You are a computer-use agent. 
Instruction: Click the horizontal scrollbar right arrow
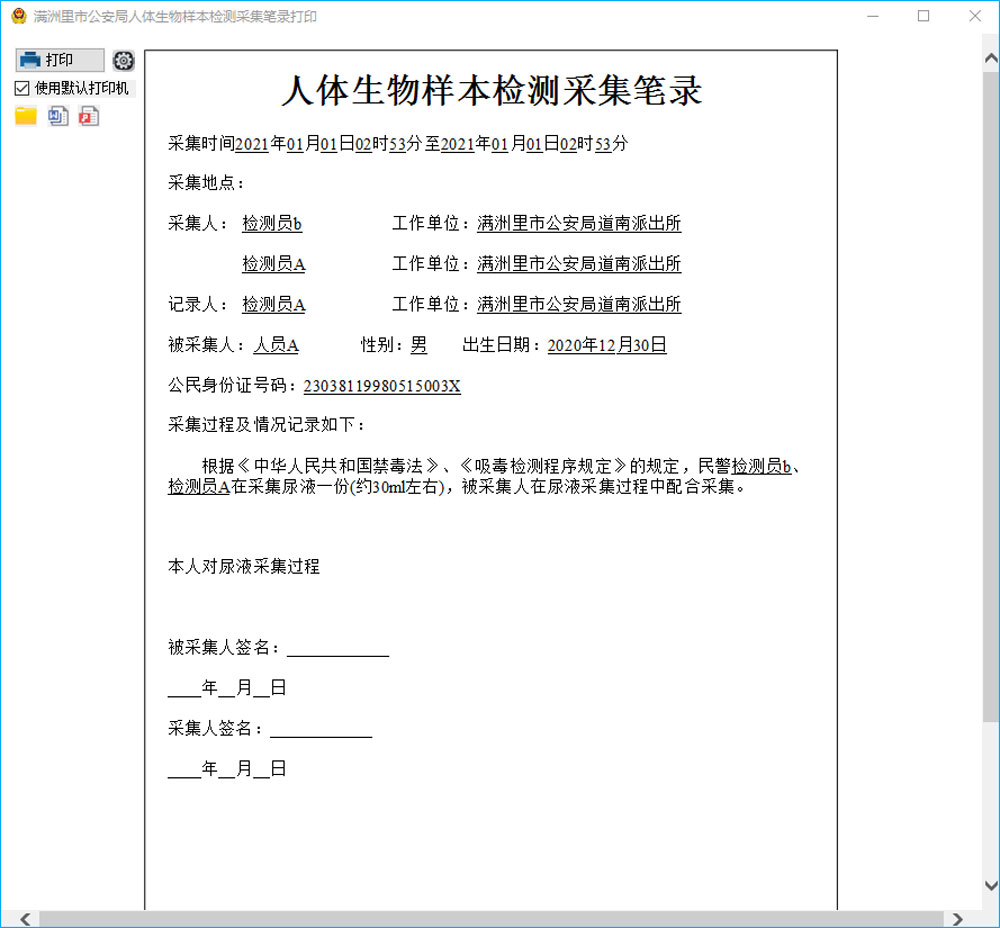[957, 919]
